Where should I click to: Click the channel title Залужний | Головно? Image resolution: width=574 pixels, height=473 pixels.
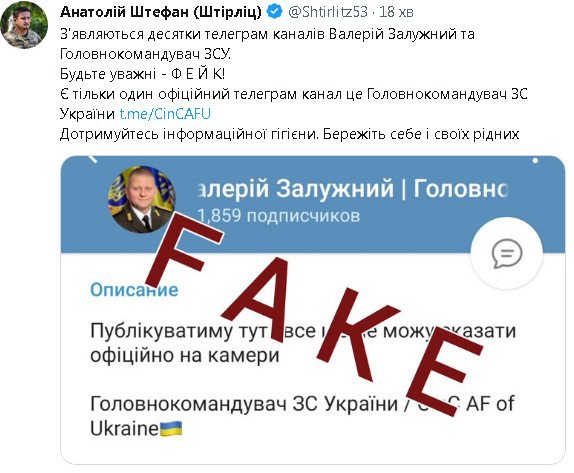point(353,189)
